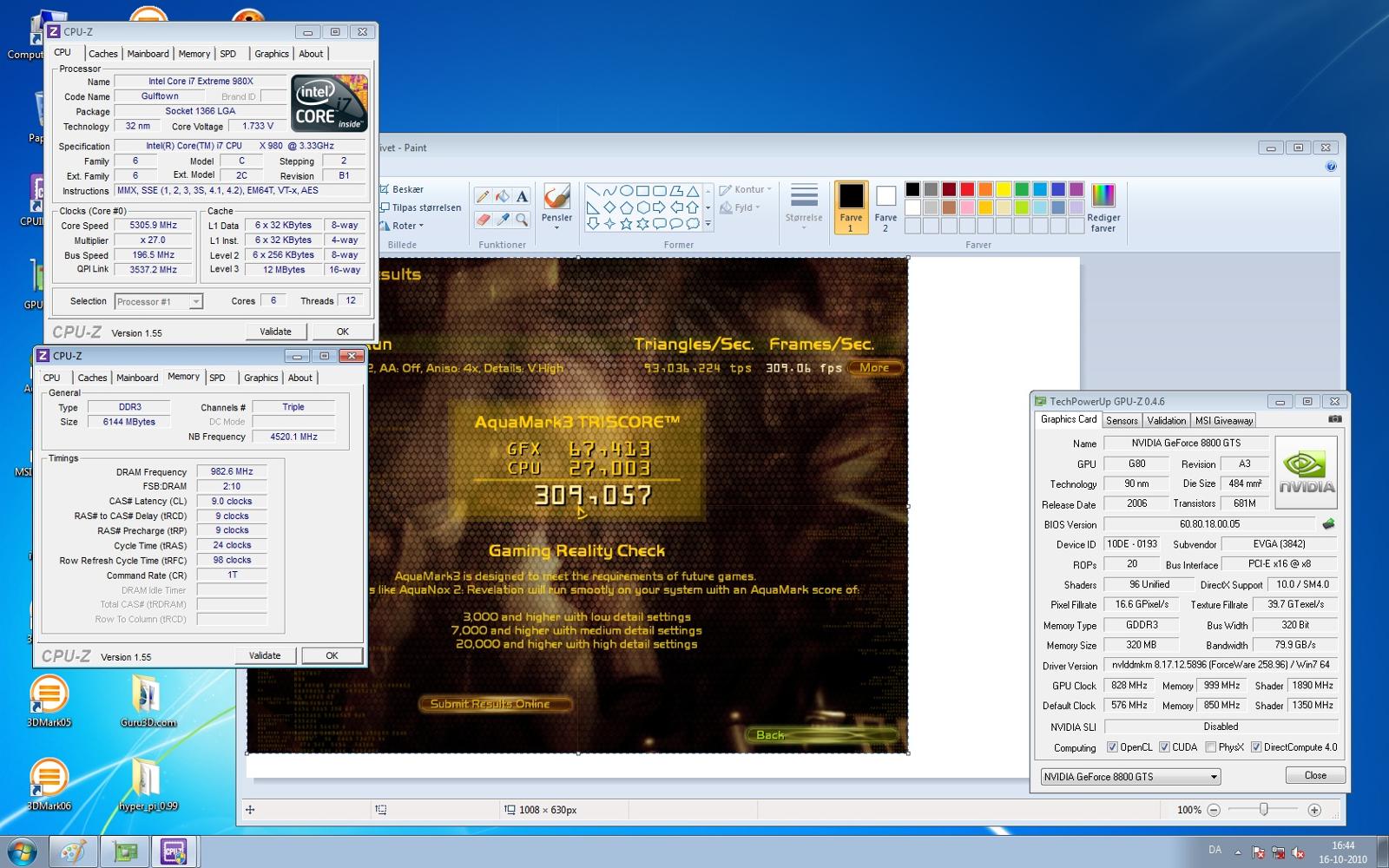Click the Paint zoom slider handle
The width and height of the screenshot is (1389, 868).
click(1264, 810)
